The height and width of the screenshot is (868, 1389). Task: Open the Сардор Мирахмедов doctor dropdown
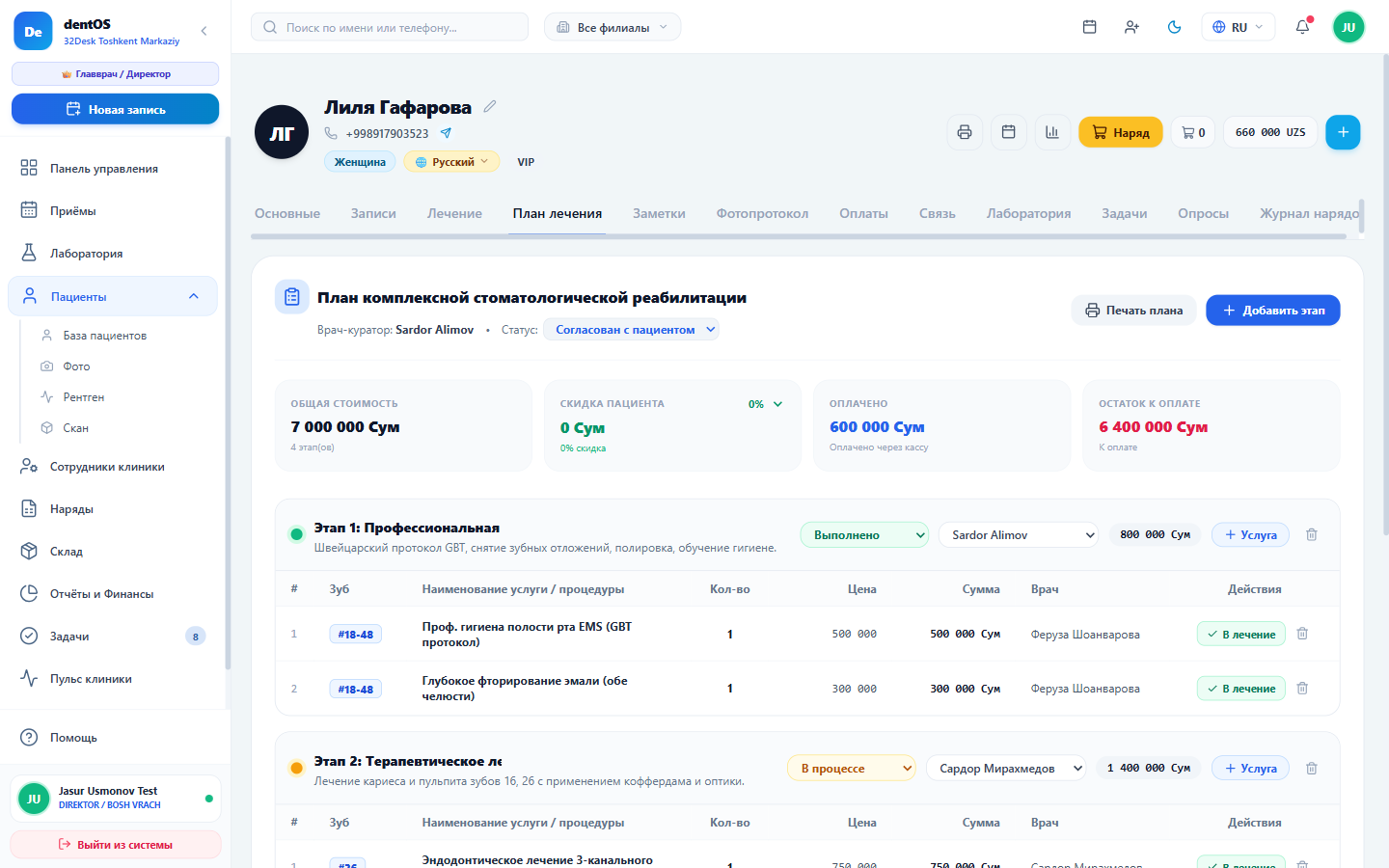1006,769
